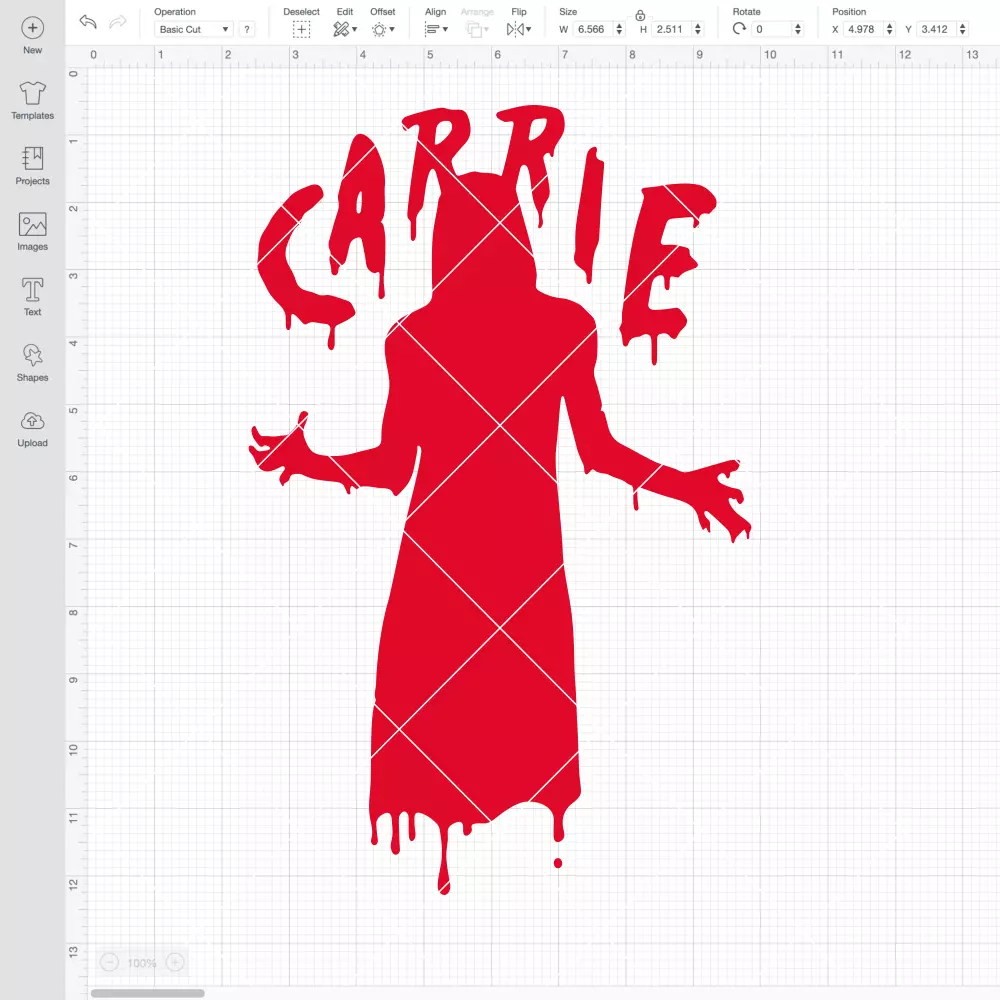Open the Shapes panel

click(33, 355)
